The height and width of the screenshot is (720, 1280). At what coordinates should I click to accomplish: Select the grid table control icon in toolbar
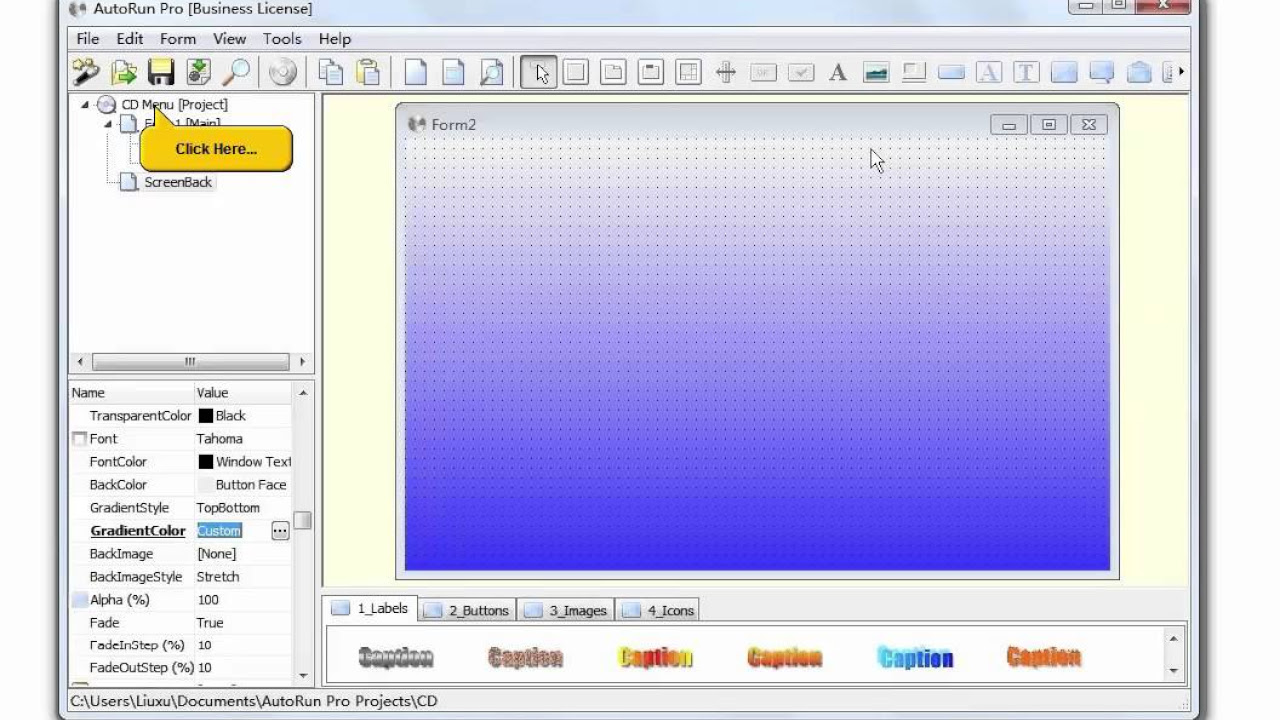[x=688, y=72]
